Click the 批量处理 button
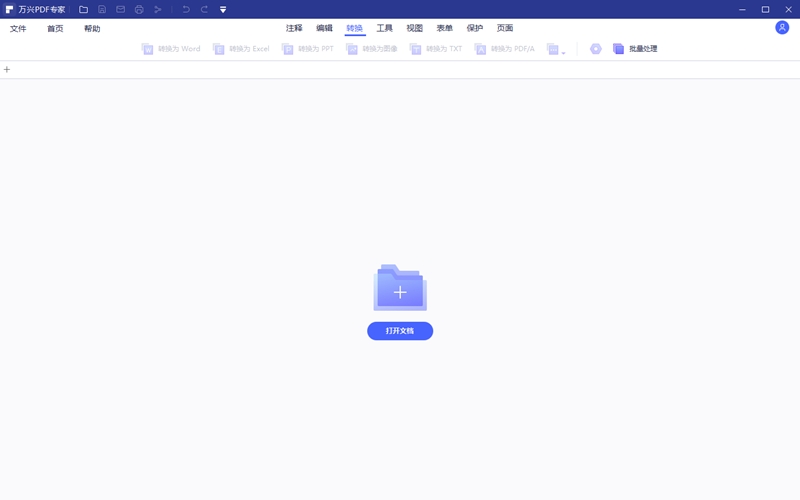The width and height of the screenshot is (800, 500). (x=635, y=49)
